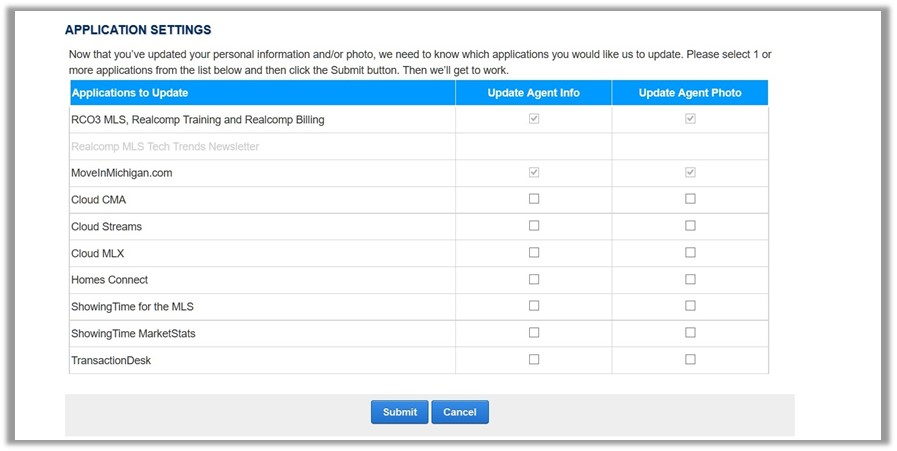
Task: Toggle Agent Photo for ShowingTime MarketStats
Action: click(690, 333)
